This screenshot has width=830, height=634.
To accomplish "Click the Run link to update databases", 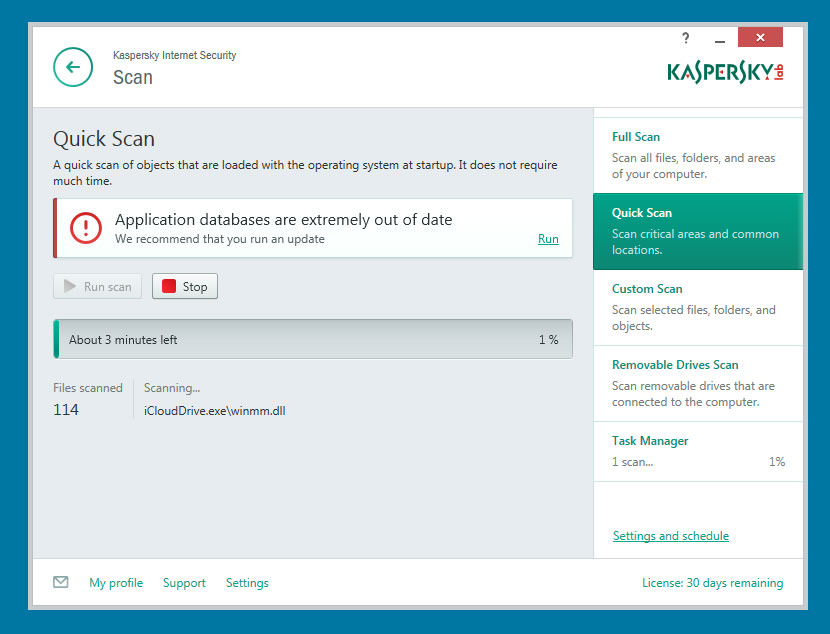I will (548, 239).
